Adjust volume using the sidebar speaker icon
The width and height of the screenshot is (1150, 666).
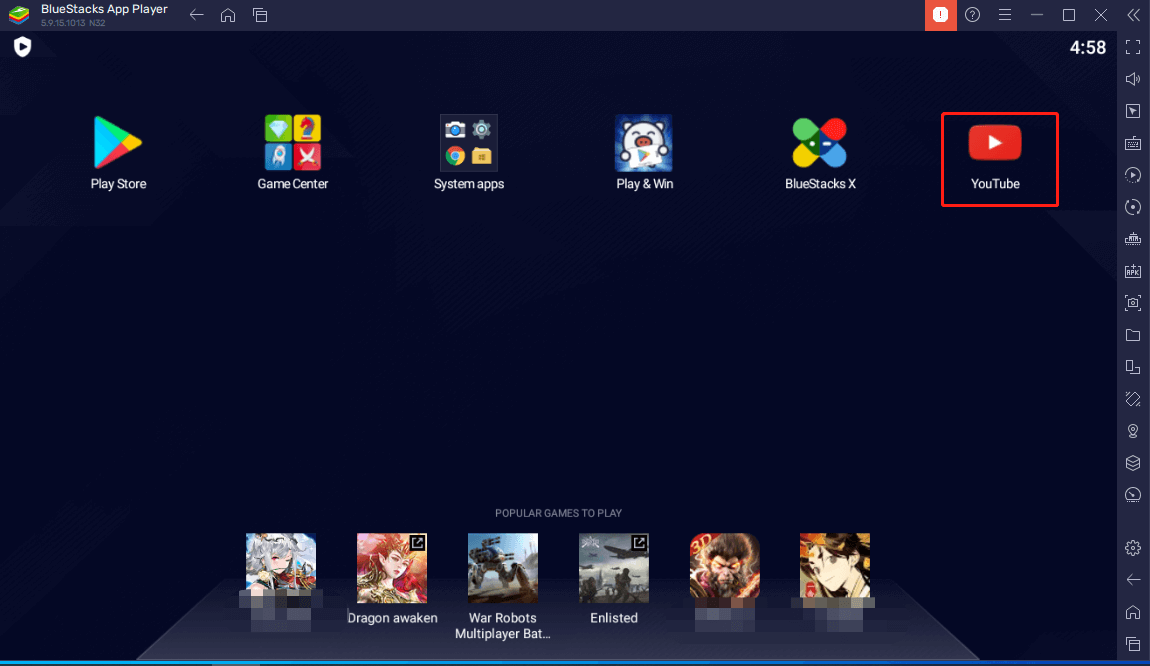1133,79
